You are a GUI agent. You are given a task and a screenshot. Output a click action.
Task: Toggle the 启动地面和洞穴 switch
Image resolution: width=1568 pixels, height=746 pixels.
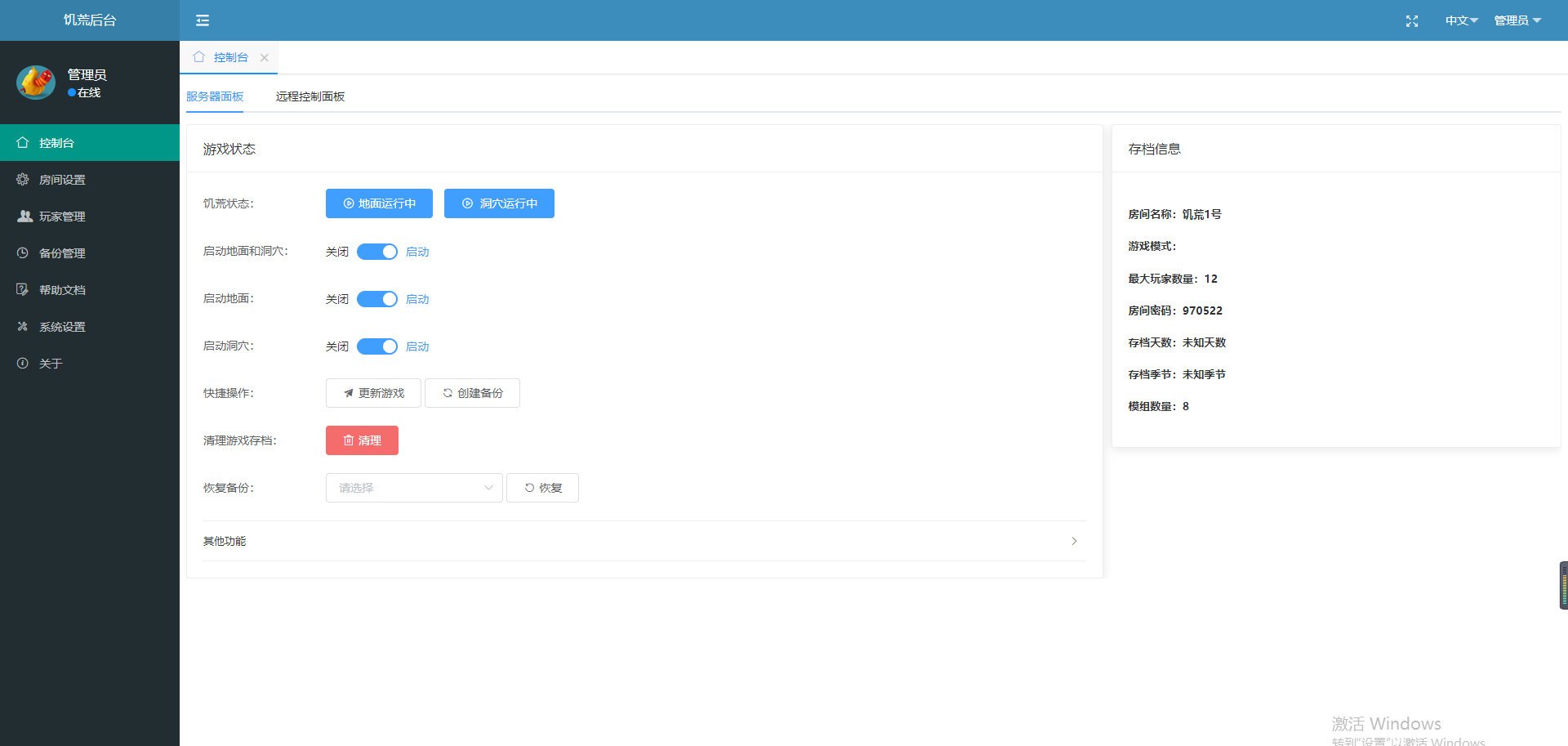tap(377, 252)
